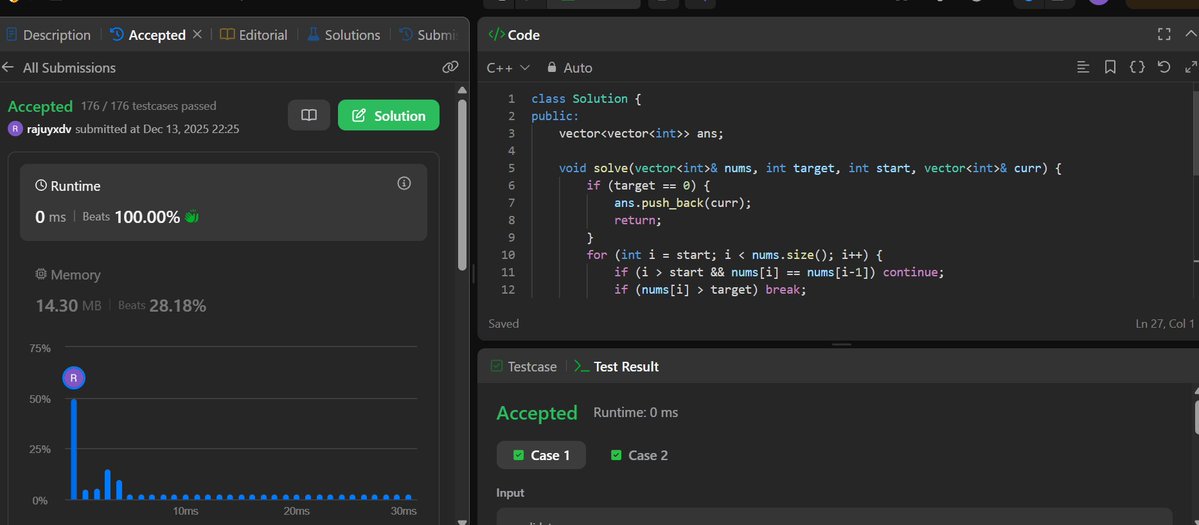
Task: Click 'if (nums[i] > target) break;' line
Action: (x=710, y=290)
